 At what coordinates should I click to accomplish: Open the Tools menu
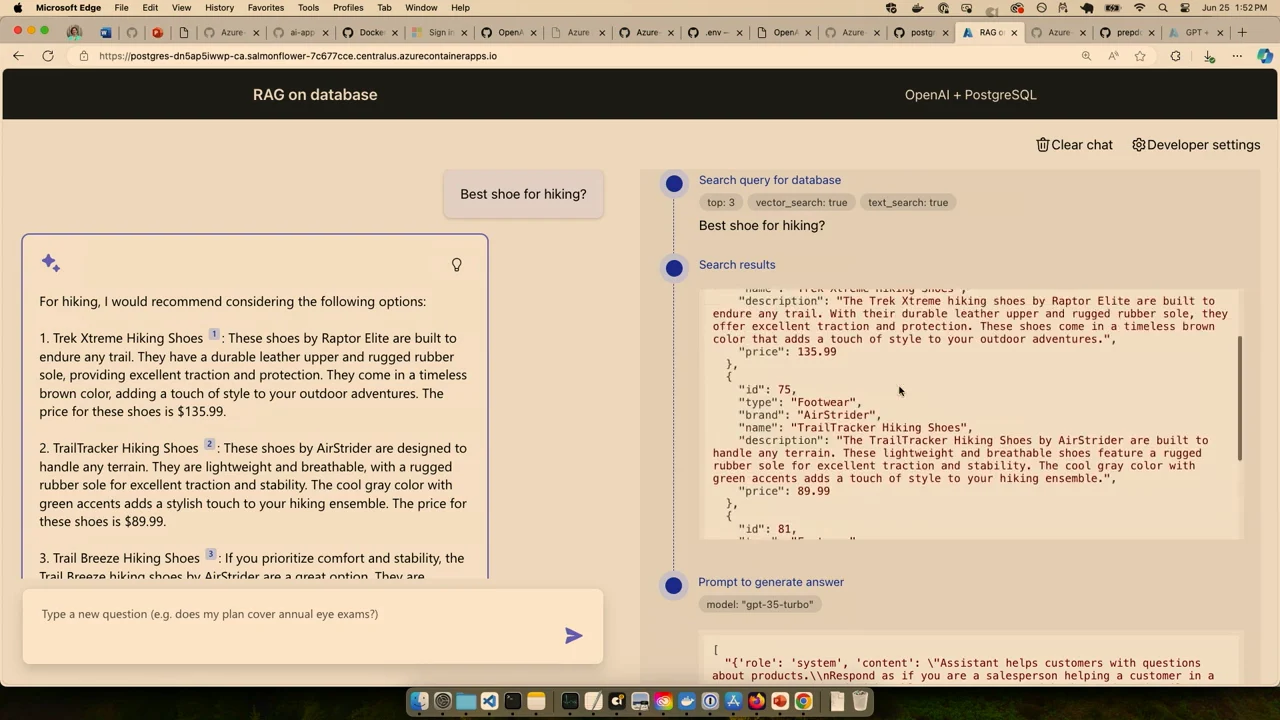pos(308,8)
